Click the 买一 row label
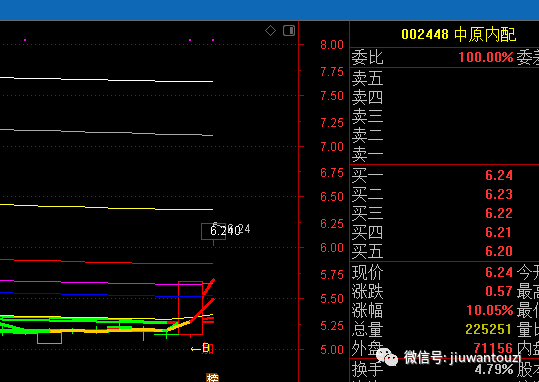 click(367, 175)
